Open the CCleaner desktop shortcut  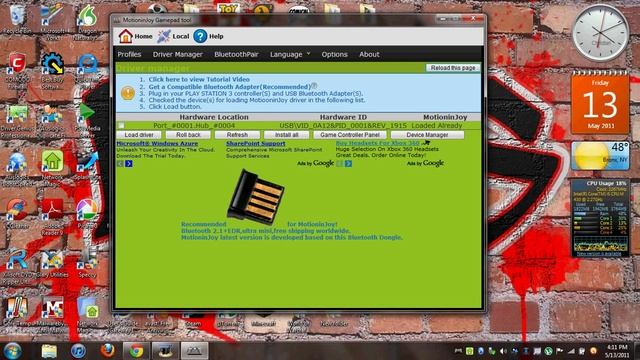pos(16,213)
